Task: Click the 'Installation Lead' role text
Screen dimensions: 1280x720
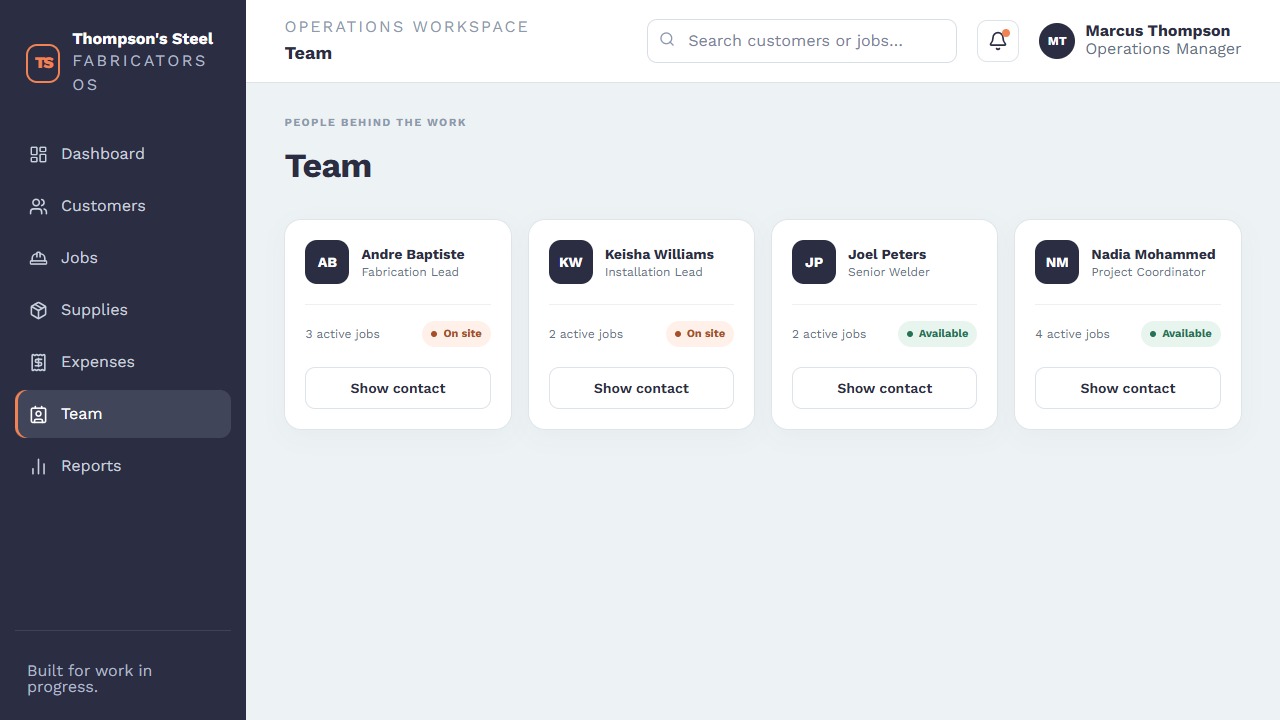Action: click(654, 272)
